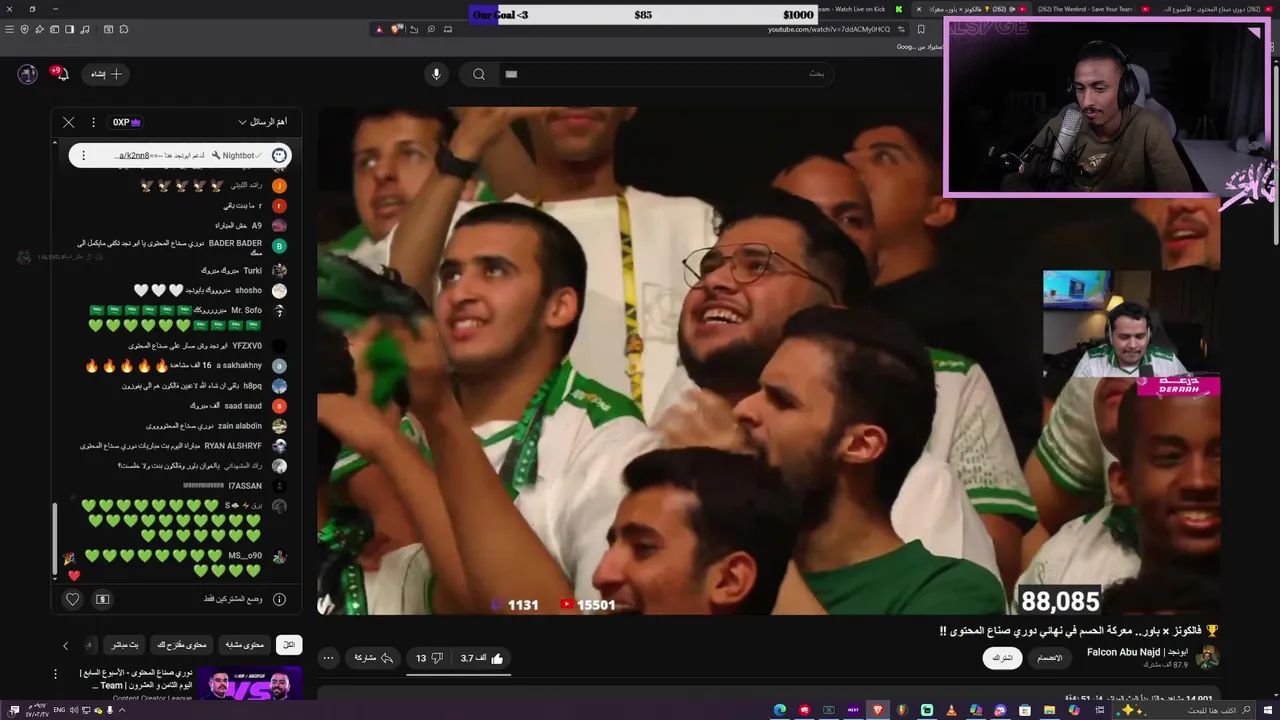Open the Brave Rewards triangle icon
1280x720 pixels.
pyautogui.click(x=379, y=29)
